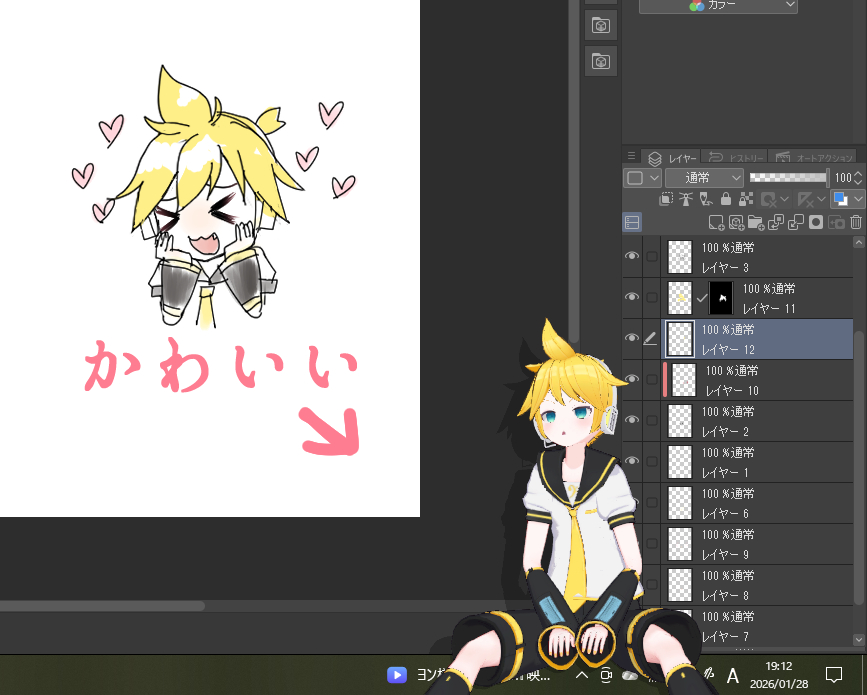
Task: Set the layer as a reference layer
Action: click(x=685, y=199)
